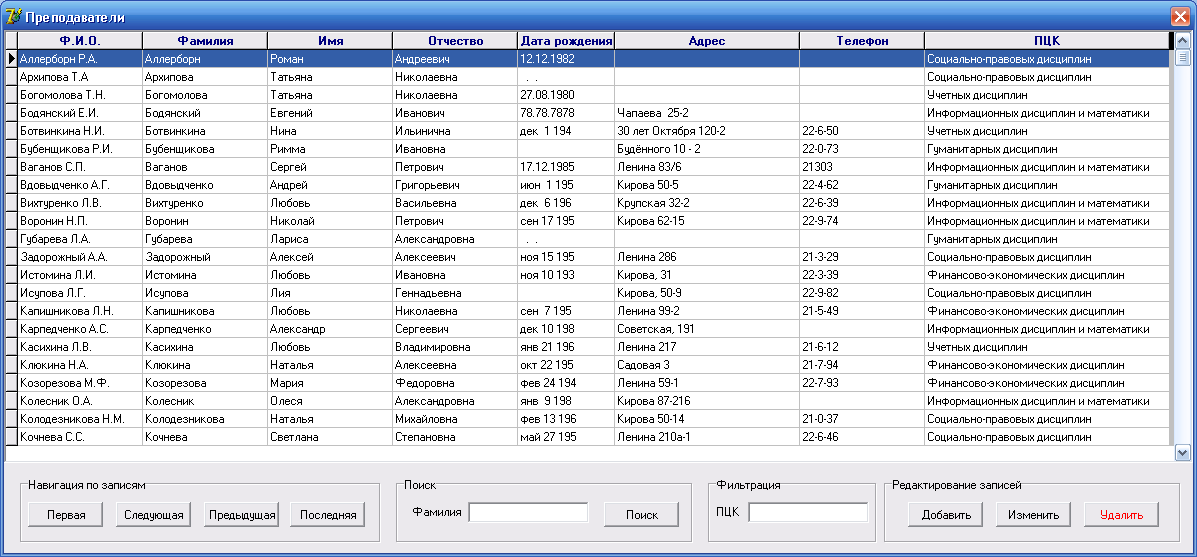Select the cell Бубенщикова Р.И.
1197x557 pixels.
click(79, 149)
